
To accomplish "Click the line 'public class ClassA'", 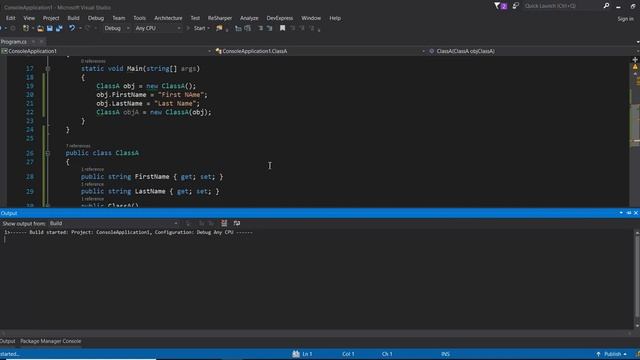I will [x=102, y=153].
